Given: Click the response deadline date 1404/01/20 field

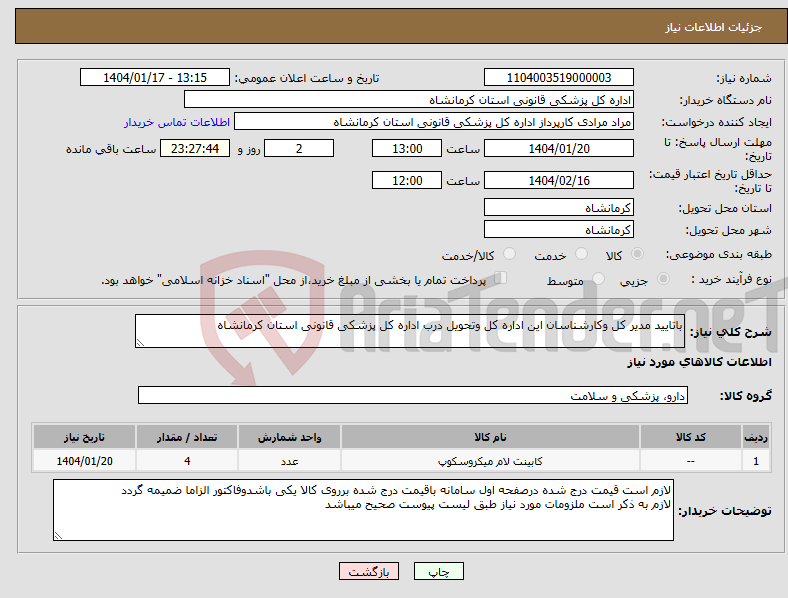Looking at the screenshot, I should click(x=559, y=148).
